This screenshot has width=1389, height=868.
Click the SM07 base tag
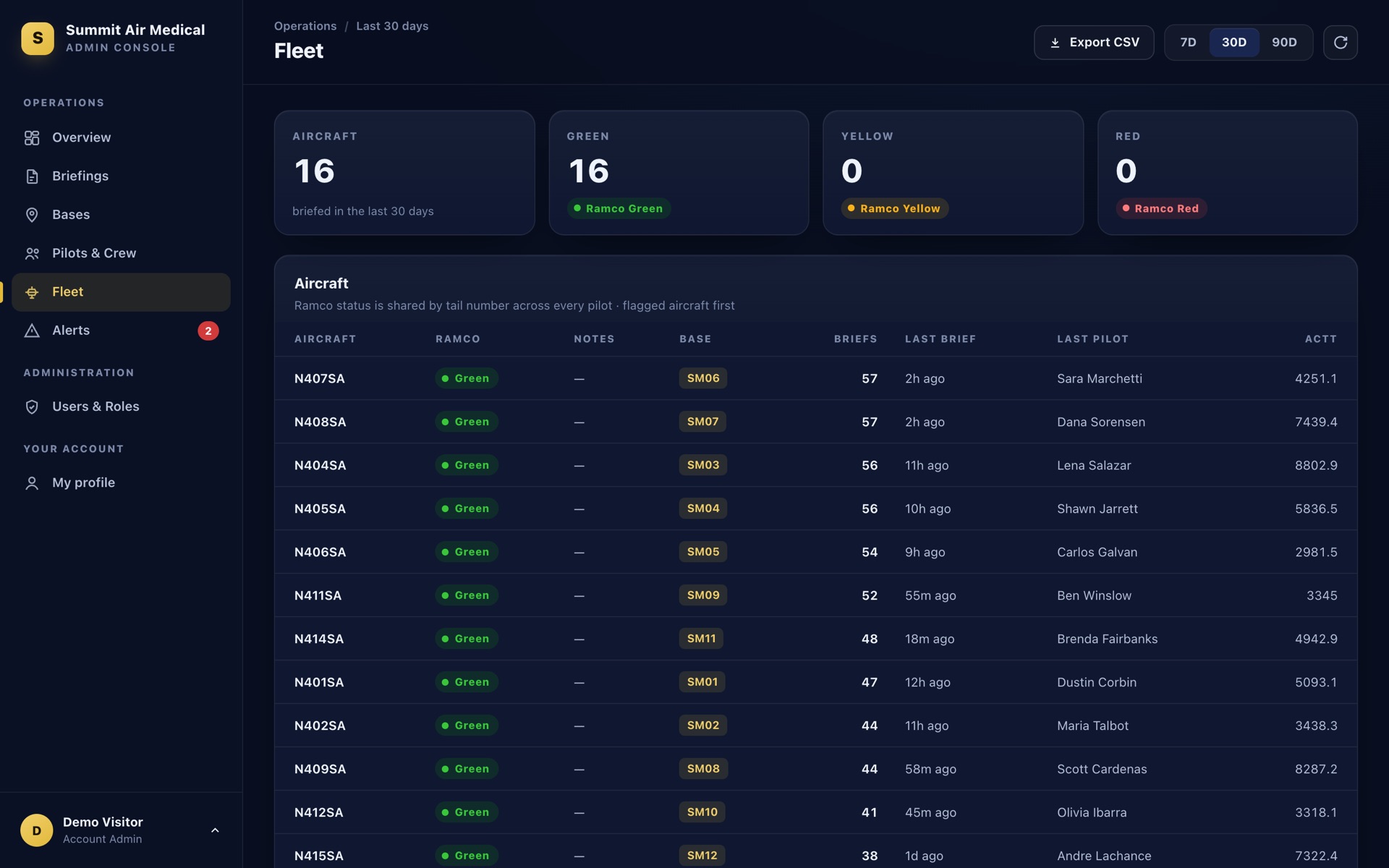702,422
